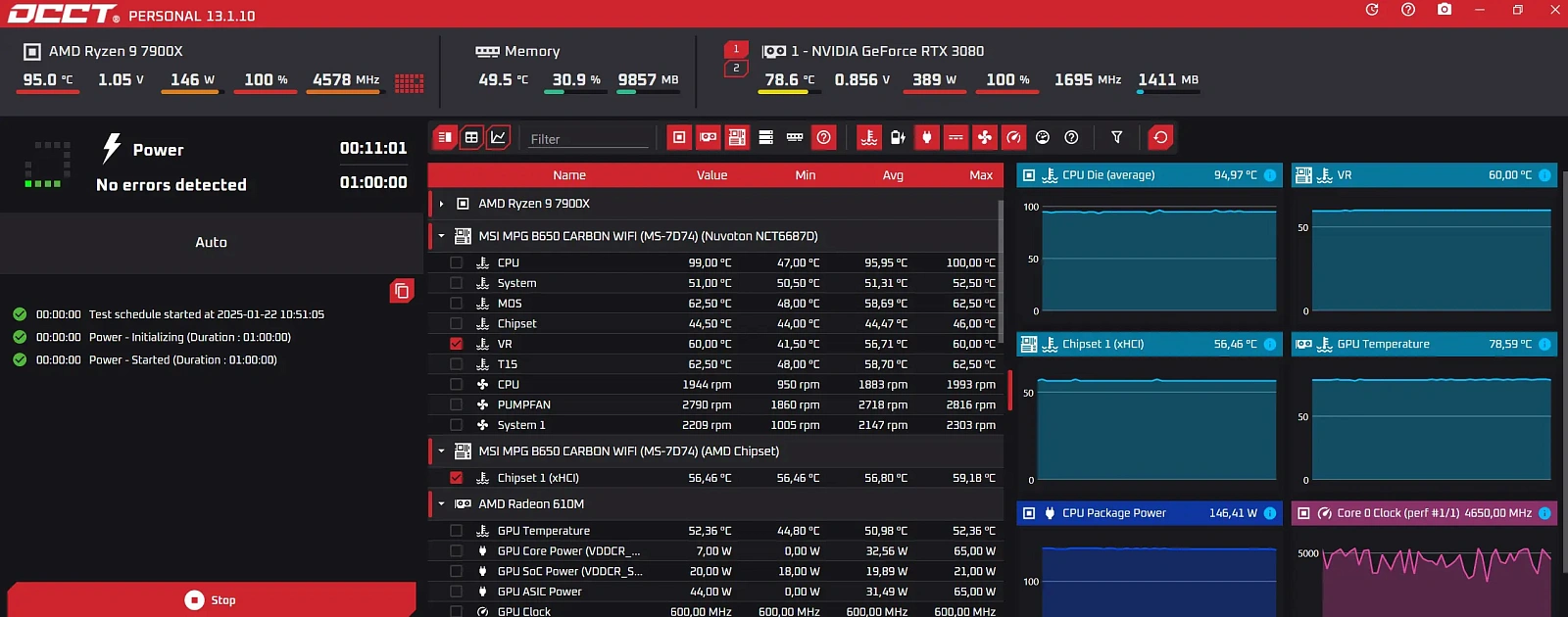Copy the test log using the red copy icon
This screenshot has width=1568, height=617.
pyautogui.click(x=402, y=291)
